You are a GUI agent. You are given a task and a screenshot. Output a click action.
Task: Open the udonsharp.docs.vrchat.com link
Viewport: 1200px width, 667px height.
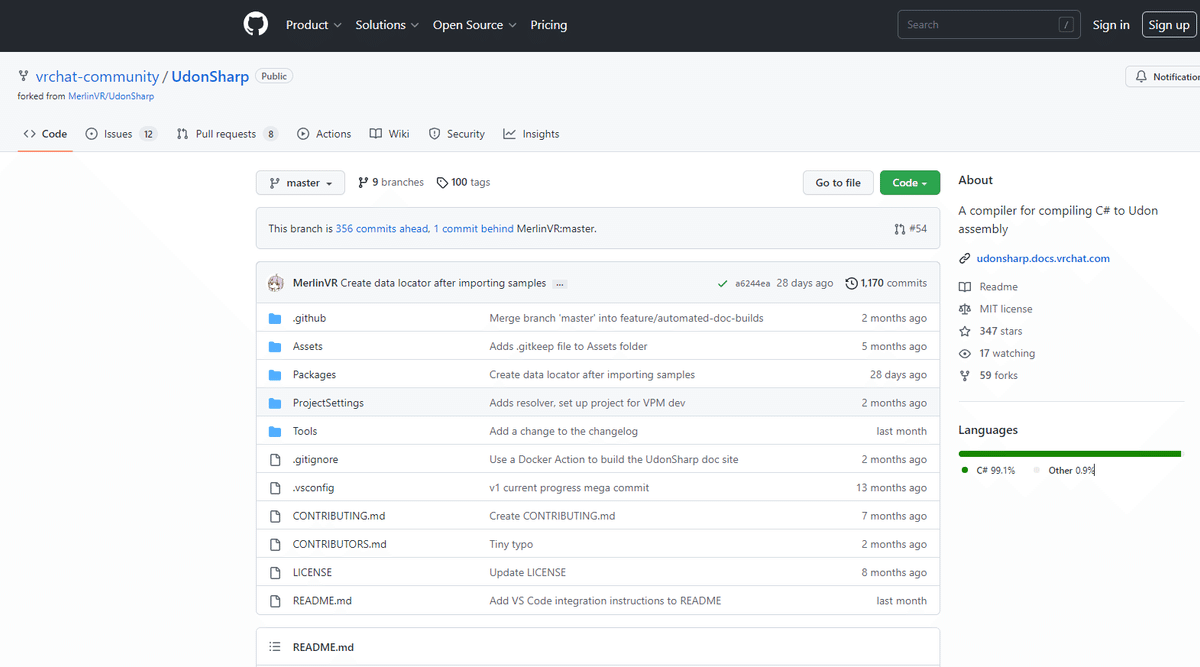[x=1043, y=258]
